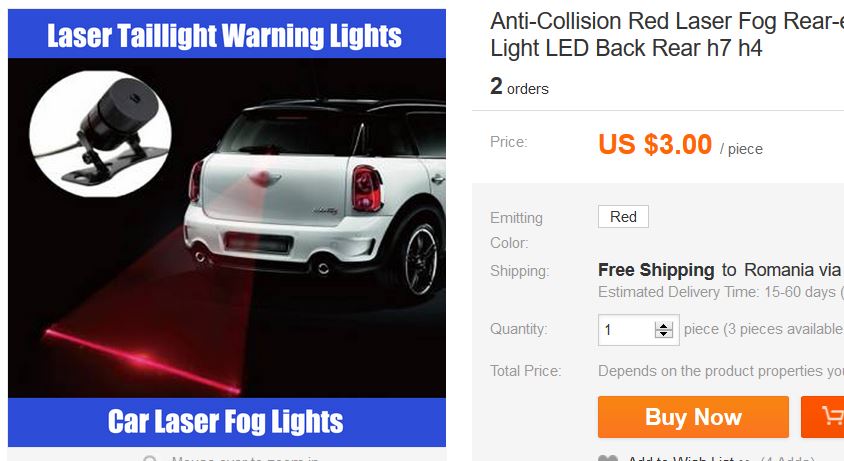Click the Anti-Collision Red Laser product title
The height and width of the screenshot is (461, 844).
pyautogui.click(x=667, y=34)
